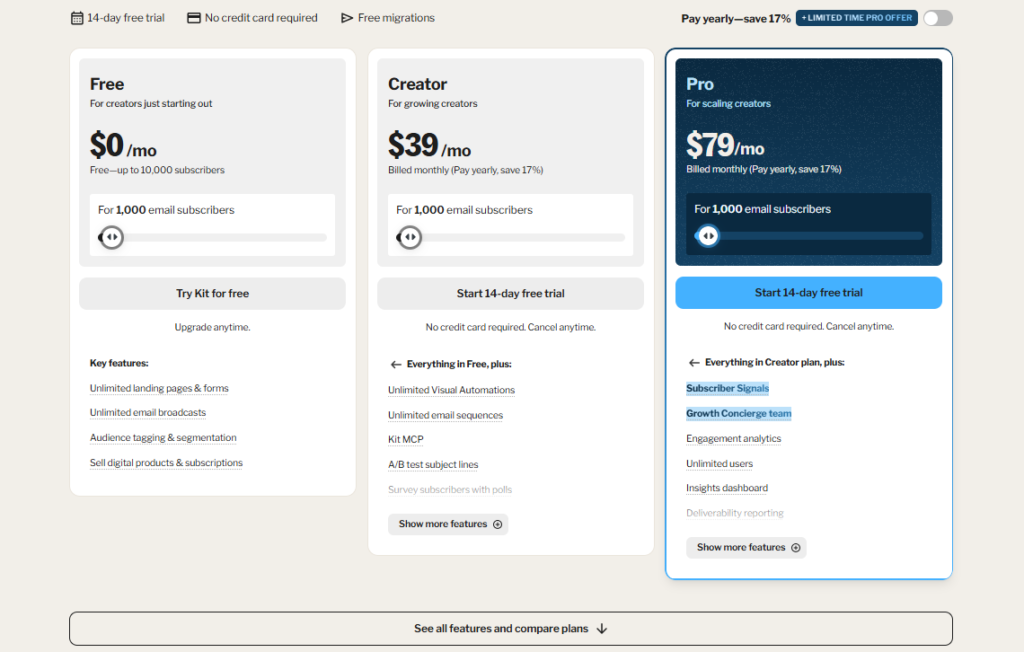Expand Show more features in Creator plan

pos(448,524)
